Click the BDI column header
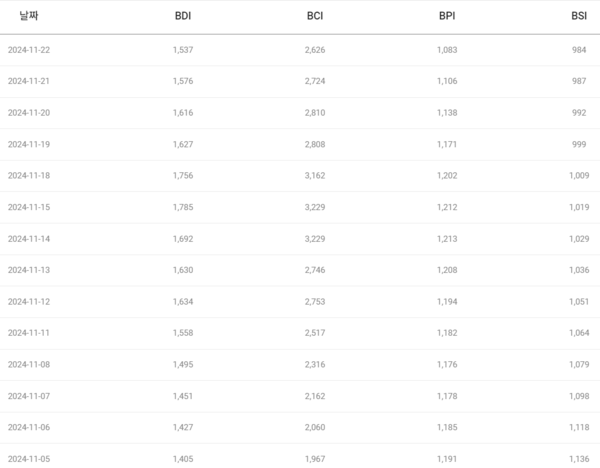 182,16
